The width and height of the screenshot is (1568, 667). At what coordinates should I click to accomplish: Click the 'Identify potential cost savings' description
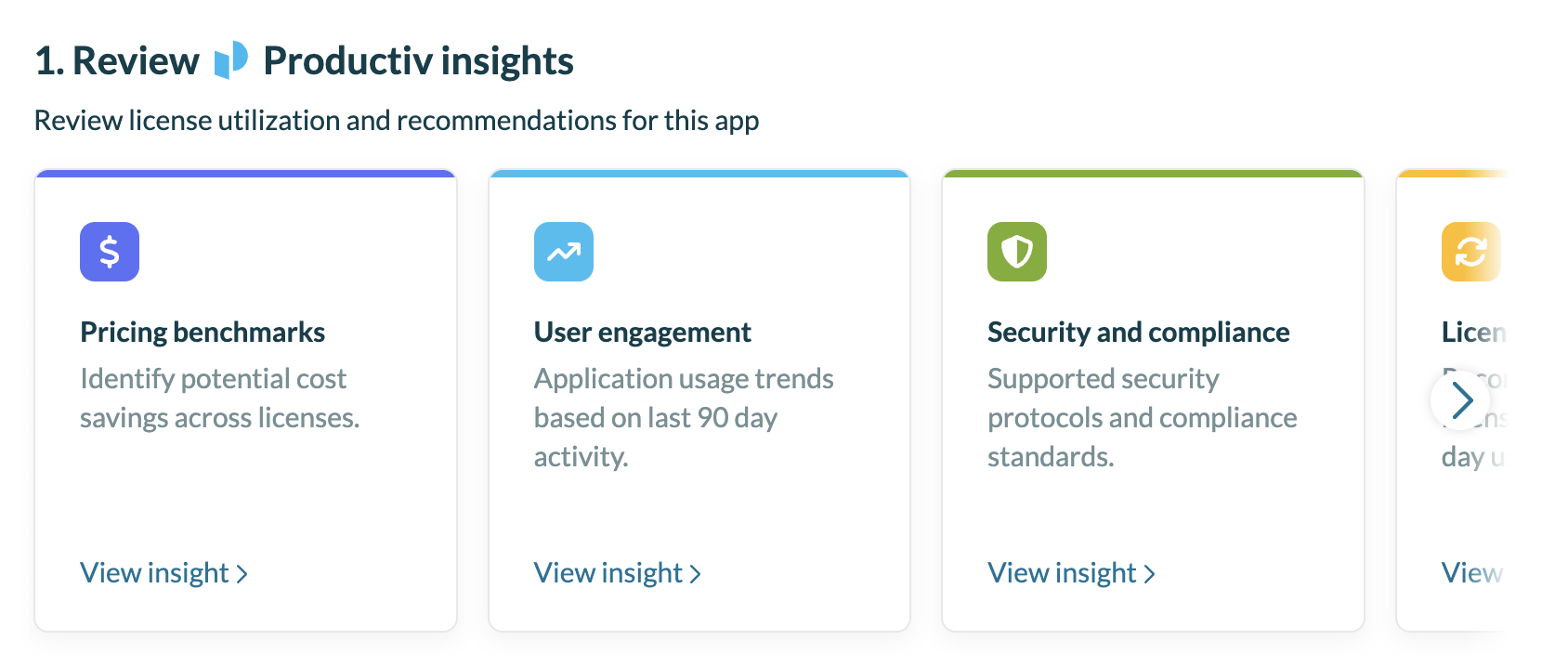point(219,399)
